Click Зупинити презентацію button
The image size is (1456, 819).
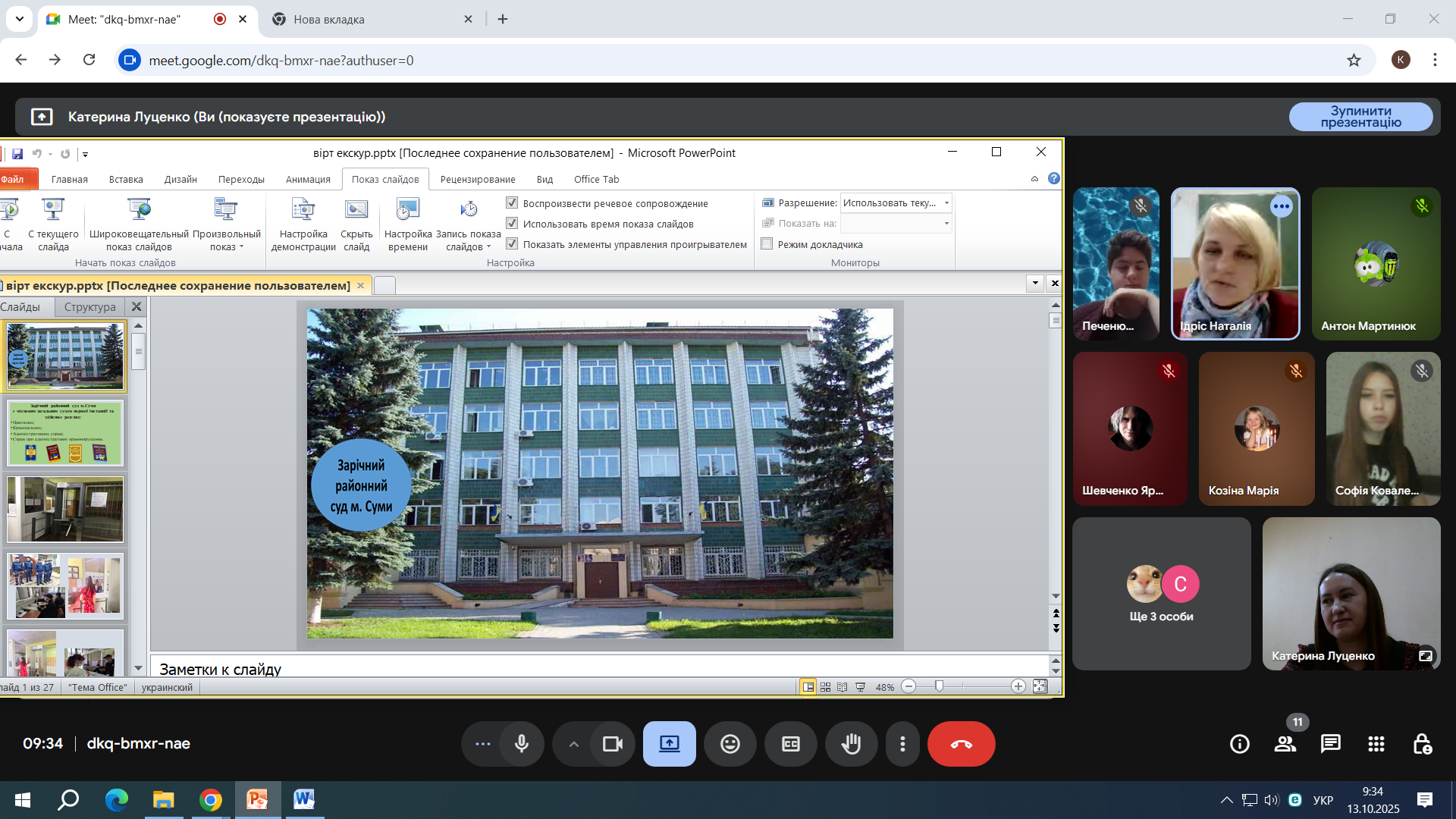[1360, 117]
